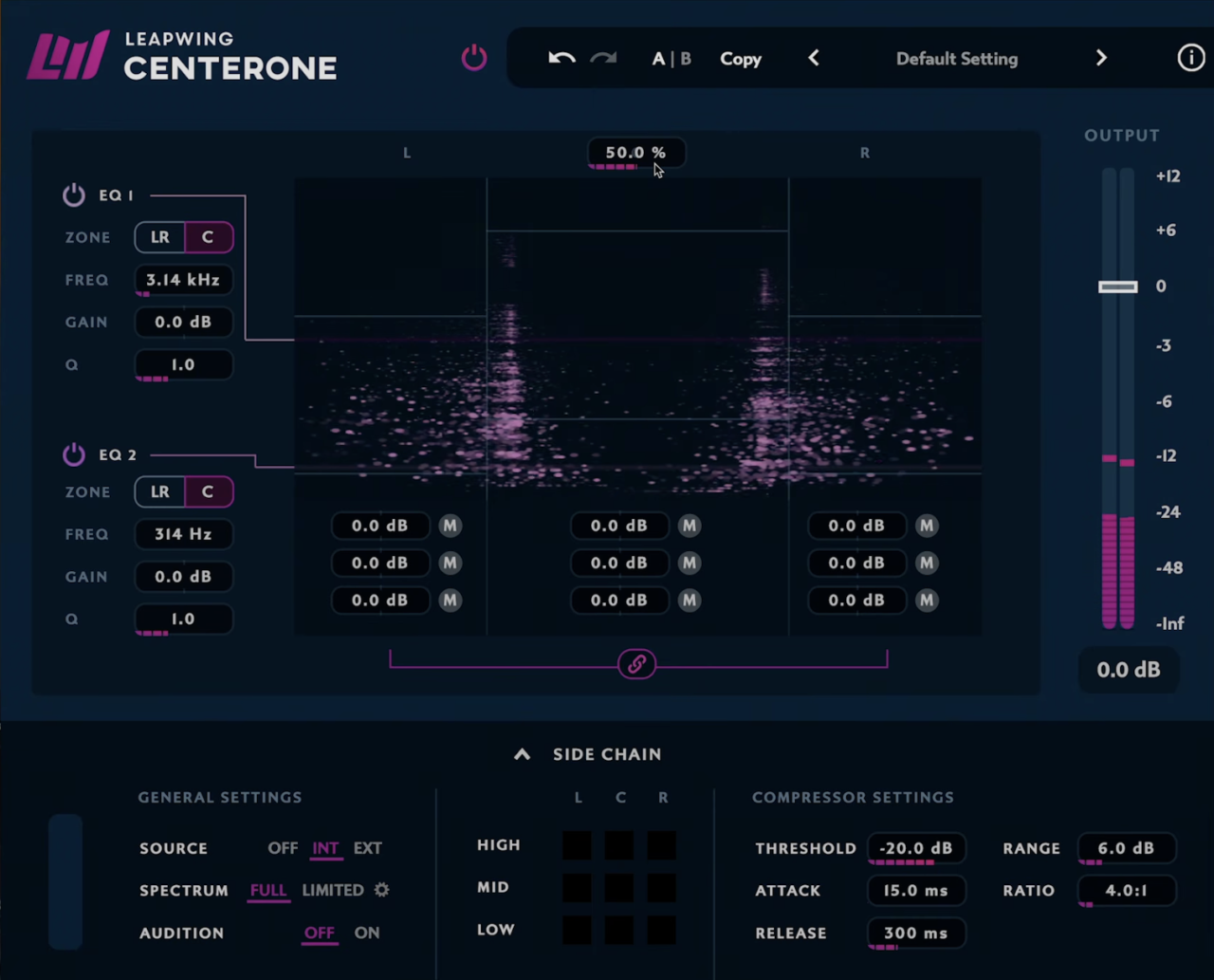Mute the center zone top row M button

[x=690, y=526]
